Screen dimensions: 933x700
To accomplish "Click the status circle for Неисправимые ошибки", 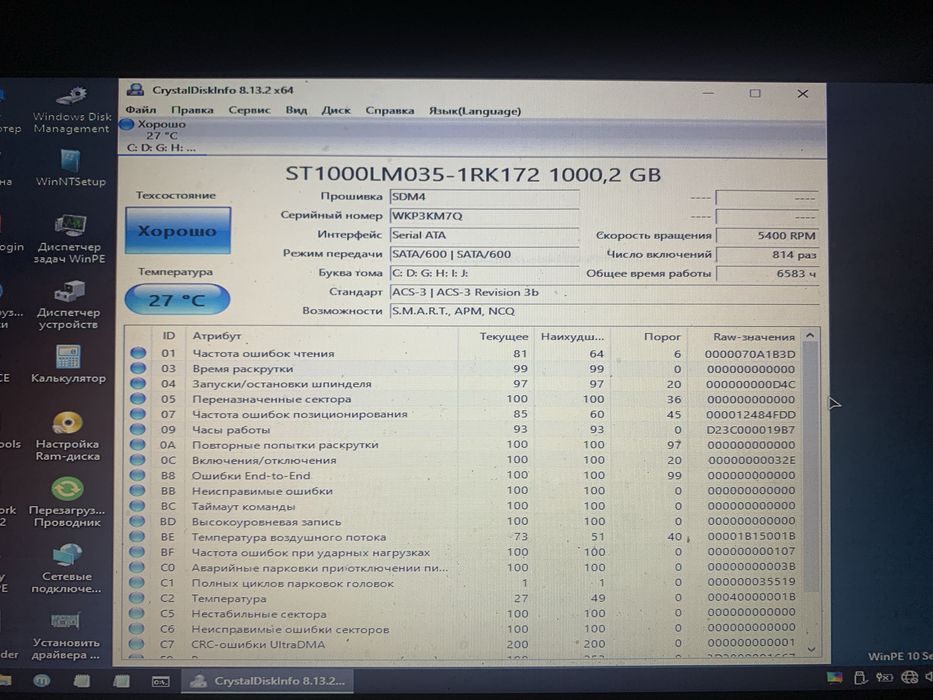I will click(137, 490).
